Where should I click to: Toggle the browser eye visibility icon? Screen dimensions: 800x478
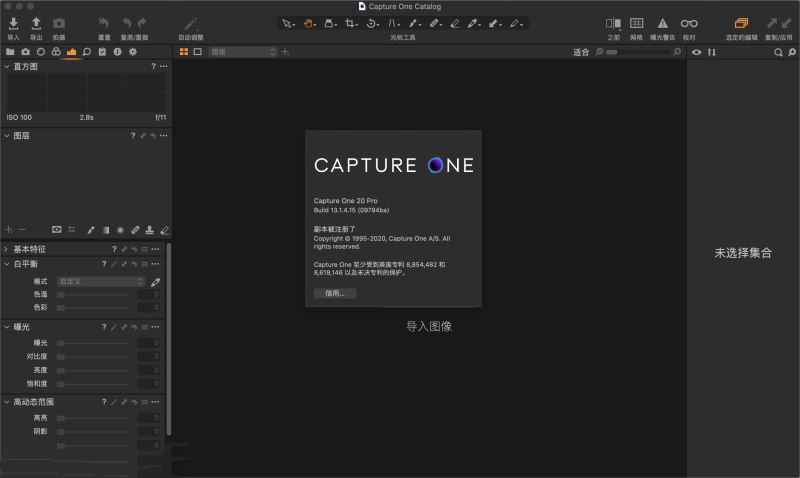696,52
